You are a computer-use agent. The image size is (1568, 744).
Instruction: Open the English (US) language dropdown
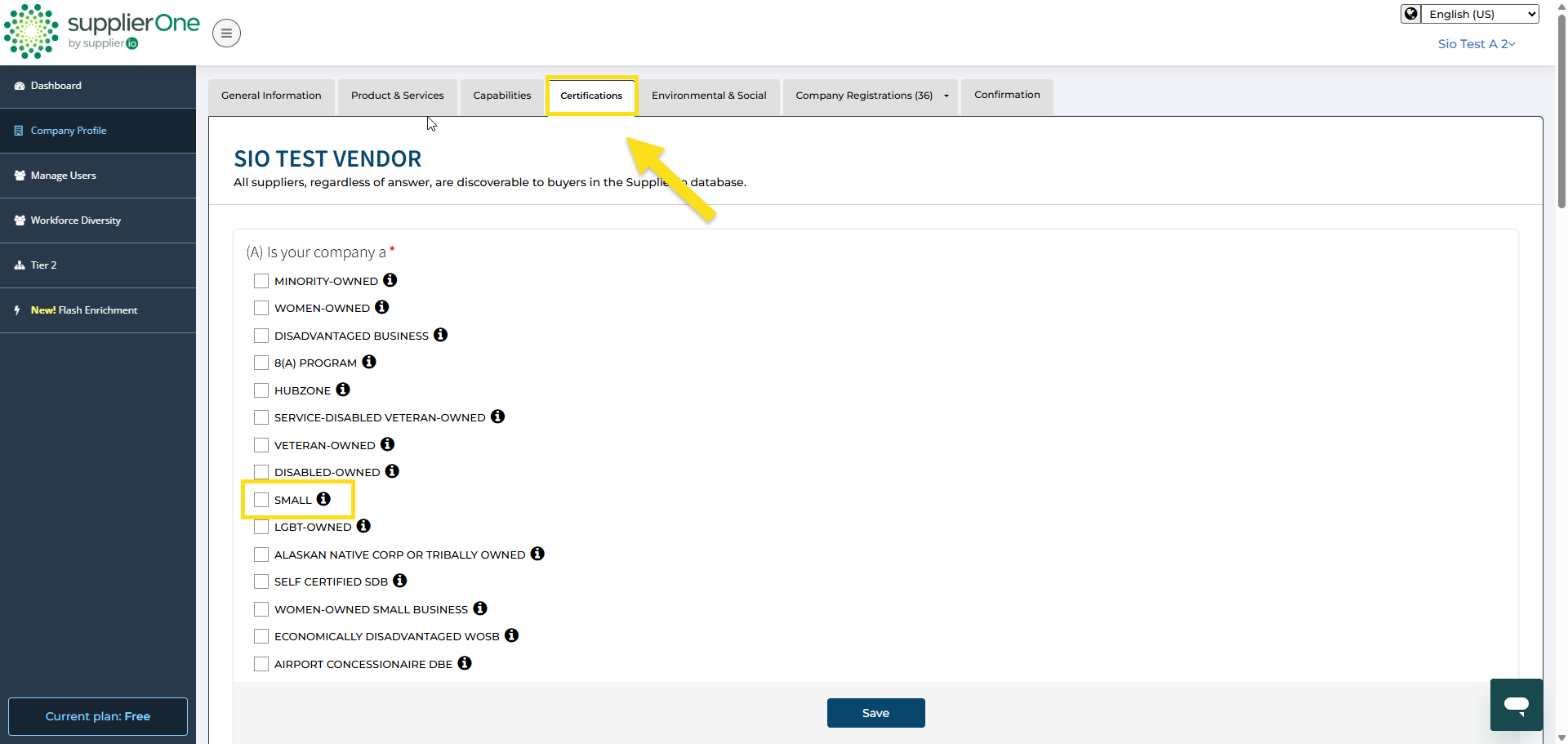tap(1479, 14)
